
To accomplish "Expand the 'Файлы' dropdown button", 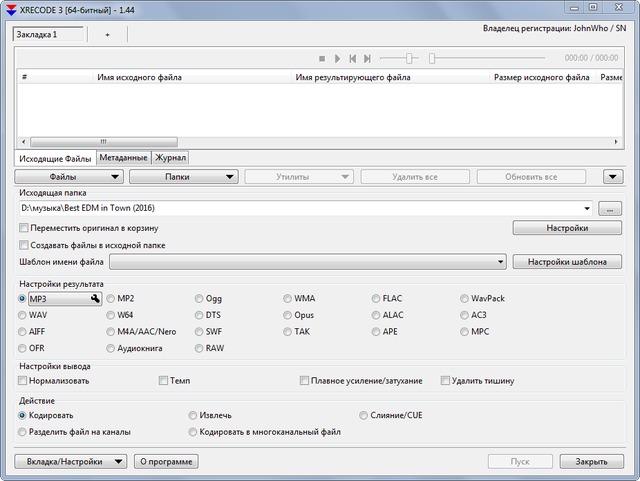I will point(70,177).
